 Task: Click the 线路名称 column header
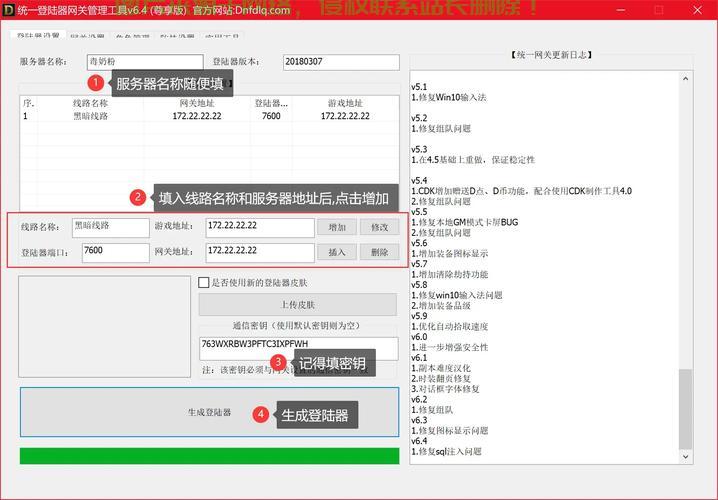pos(90,103)
